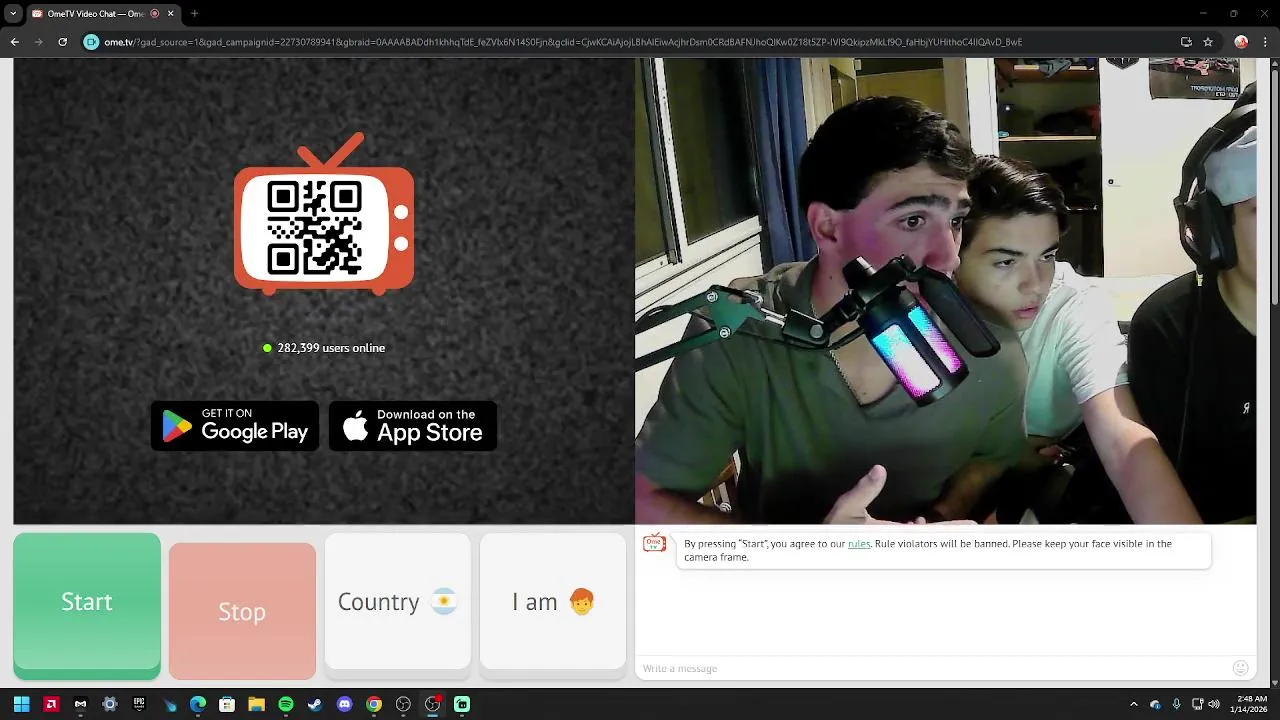Click the install app icon in address bar

pyautogui.click(x=1186, y=42)
